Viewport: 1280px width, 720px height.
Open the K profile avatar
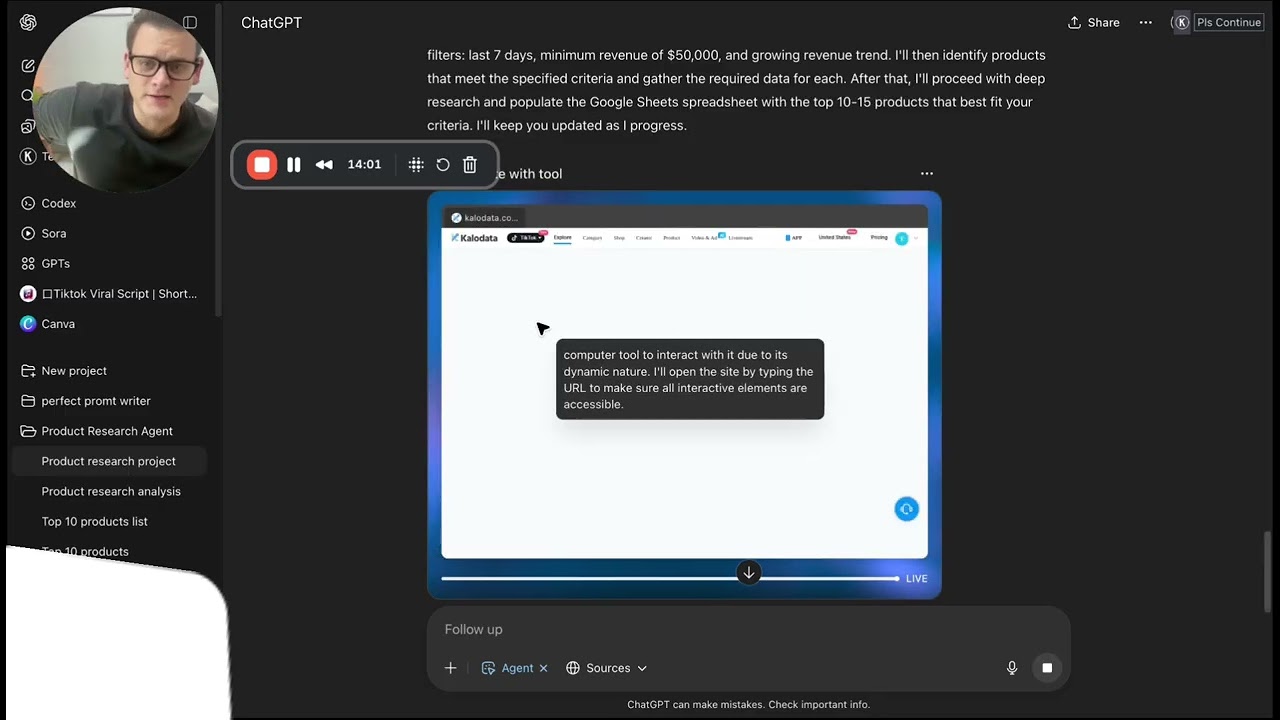coord(1182,22)
